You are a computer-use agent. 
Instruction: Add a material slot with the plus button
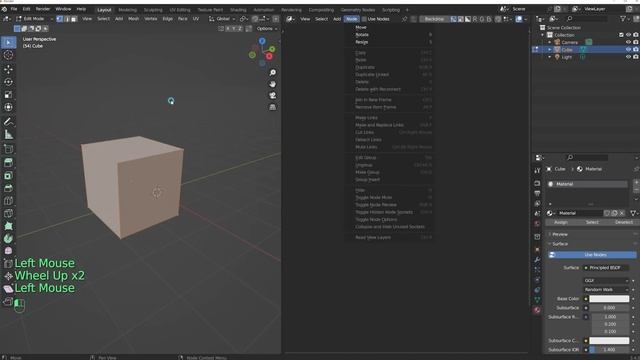(636, 182)
